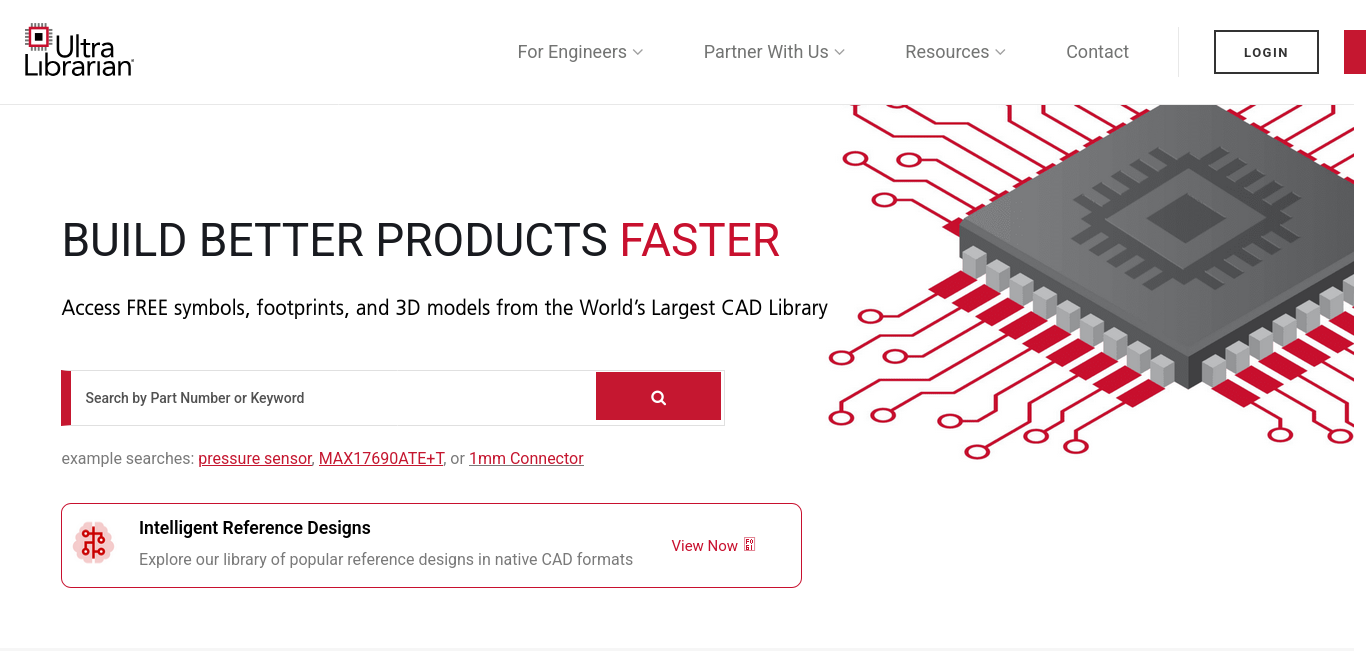The height and width of the screenshot is (651, 1366).
Task: Expand the Partner With Us menu
Action: click(774, 52)
